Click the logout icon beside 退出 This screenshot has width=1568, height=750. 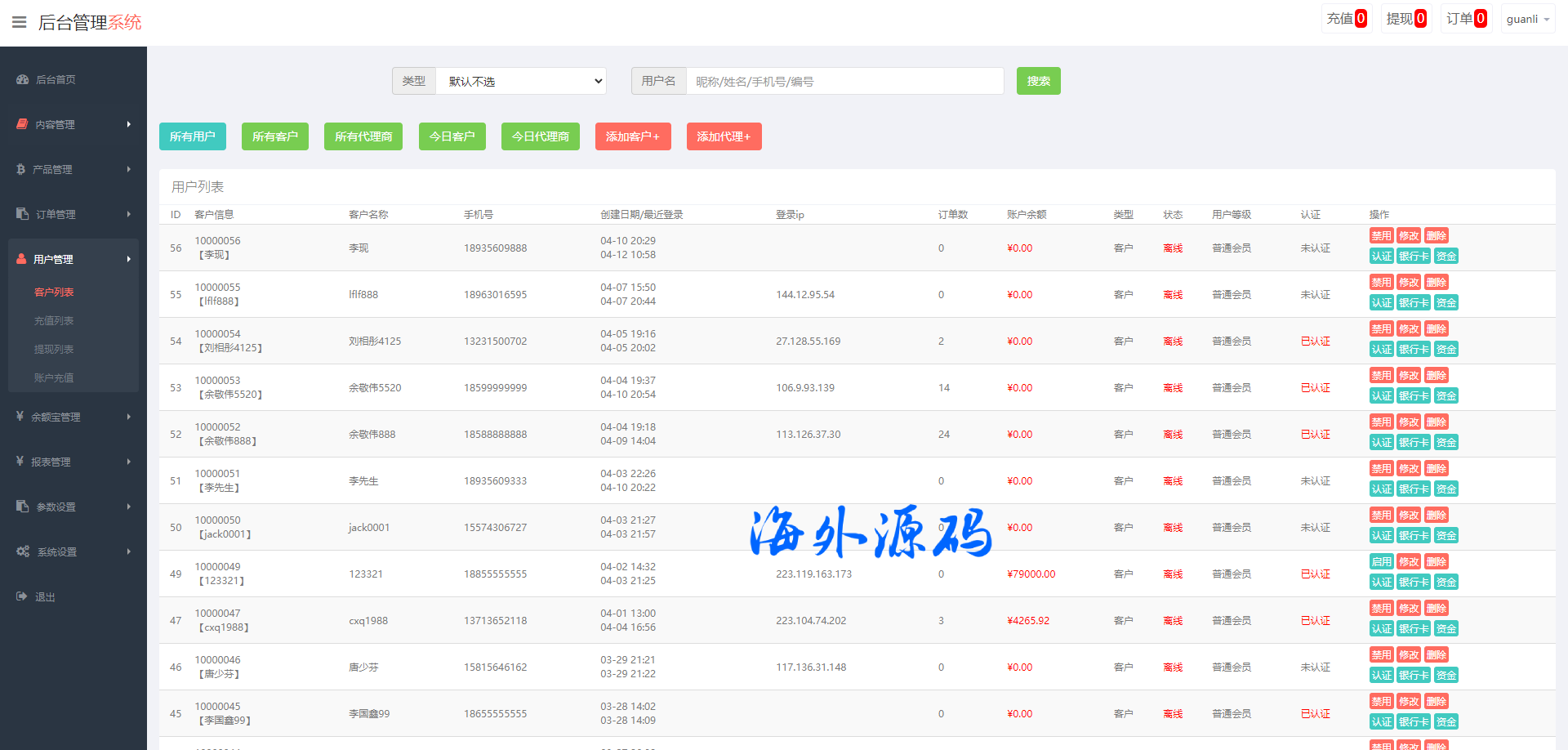22,596
